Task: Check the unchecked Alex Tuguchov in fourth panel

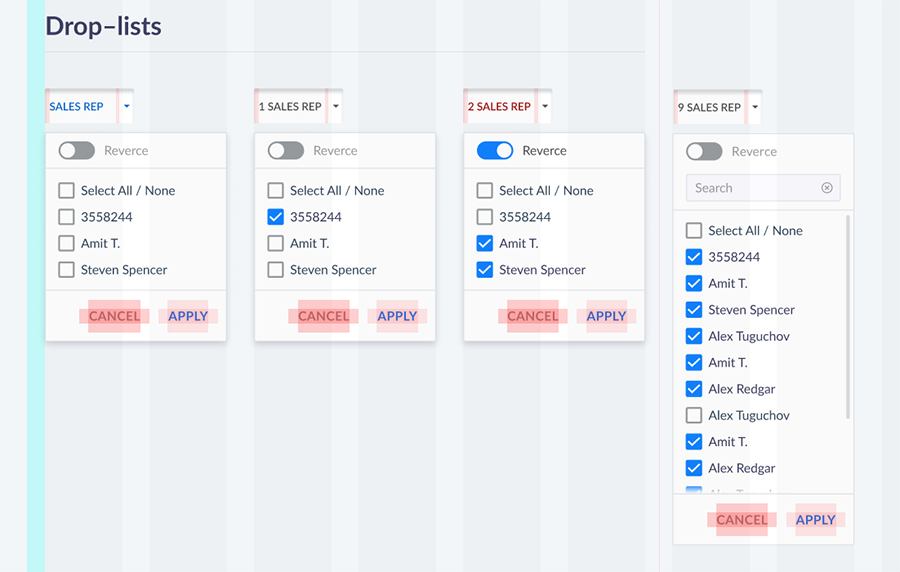Action: [x=694, y=415]
